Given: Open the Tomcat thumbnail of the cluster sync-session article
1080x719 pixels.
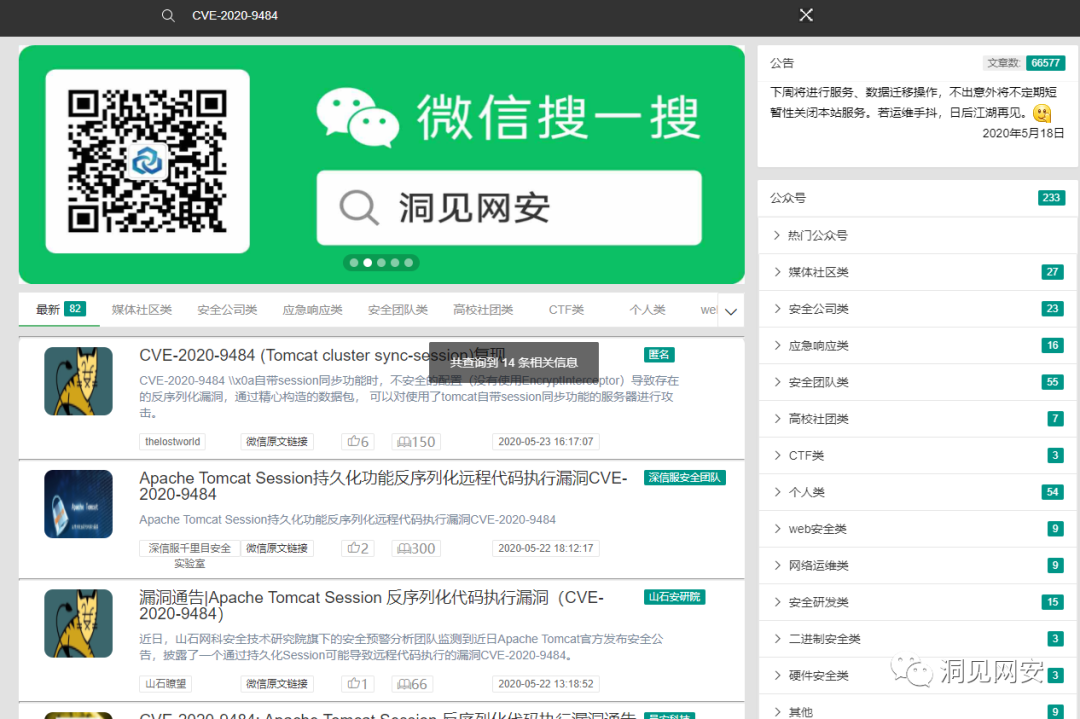Looking at the screenshot, I should 79,381.
